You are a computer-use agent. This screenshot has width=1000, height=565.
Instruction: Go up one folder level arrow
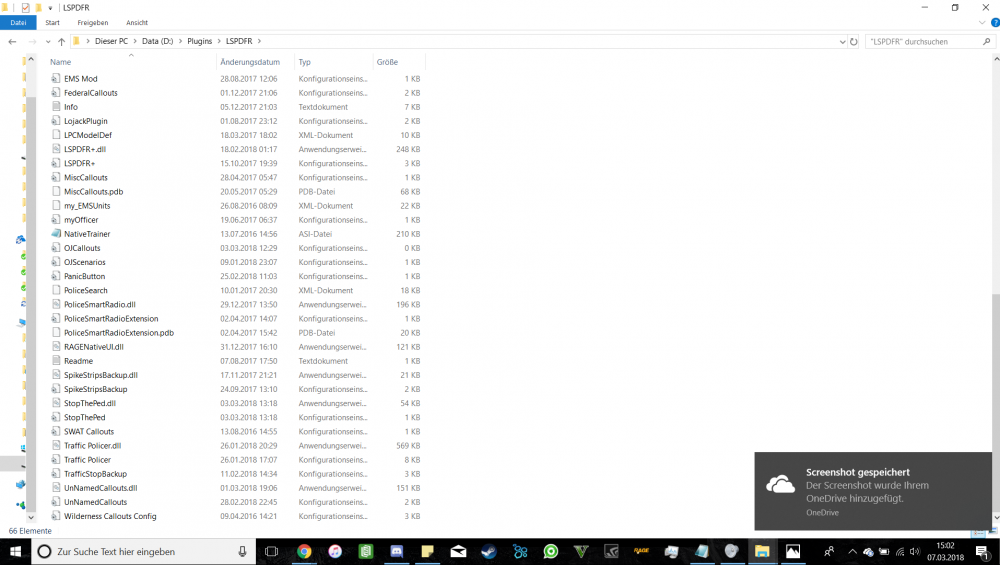(x=61, y=41)
